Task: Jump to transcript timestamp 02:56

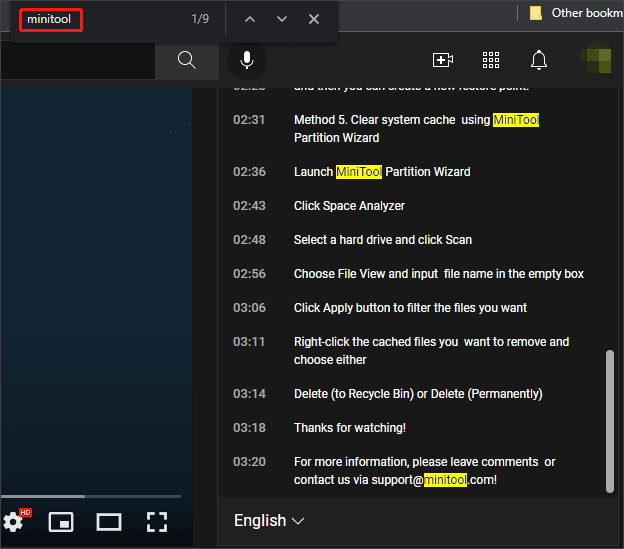Action: pos(249,274)
